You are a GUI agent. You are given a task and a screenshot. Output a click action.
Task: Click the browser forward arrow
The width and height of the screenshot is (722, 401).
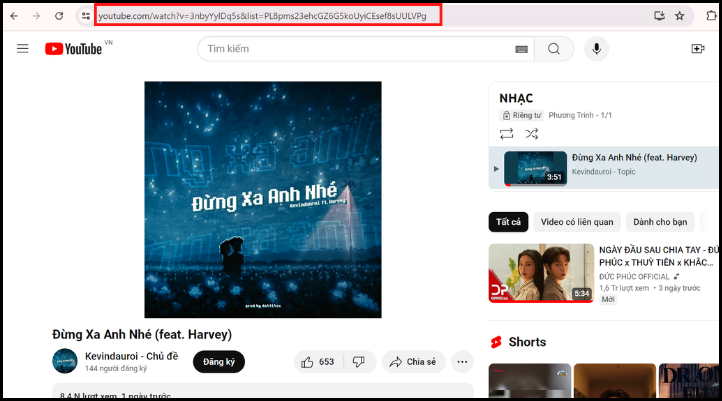coord(36,16)
